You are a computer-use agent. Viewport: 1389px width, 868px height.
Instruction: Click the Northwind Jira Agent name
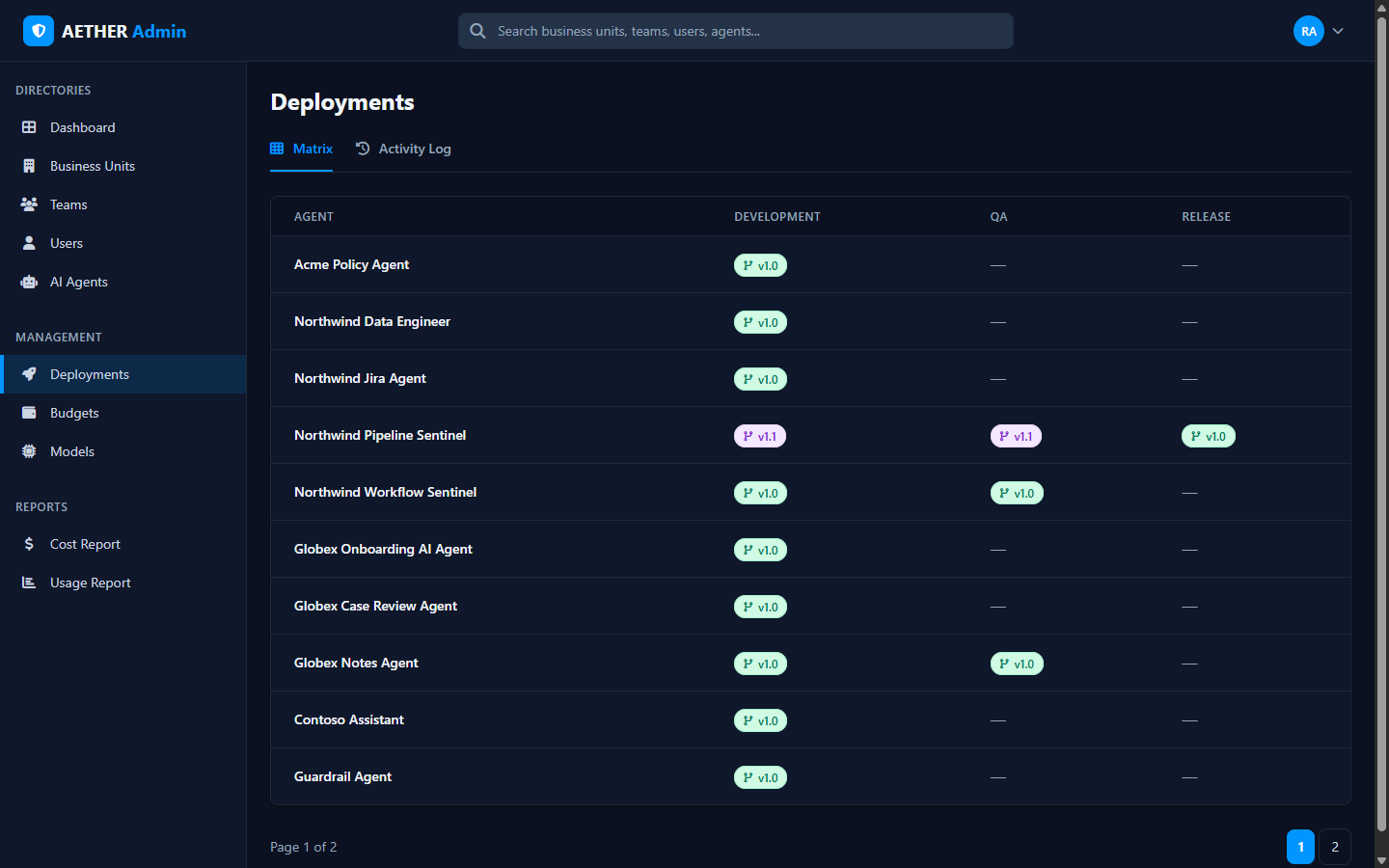tap(360, 378)
